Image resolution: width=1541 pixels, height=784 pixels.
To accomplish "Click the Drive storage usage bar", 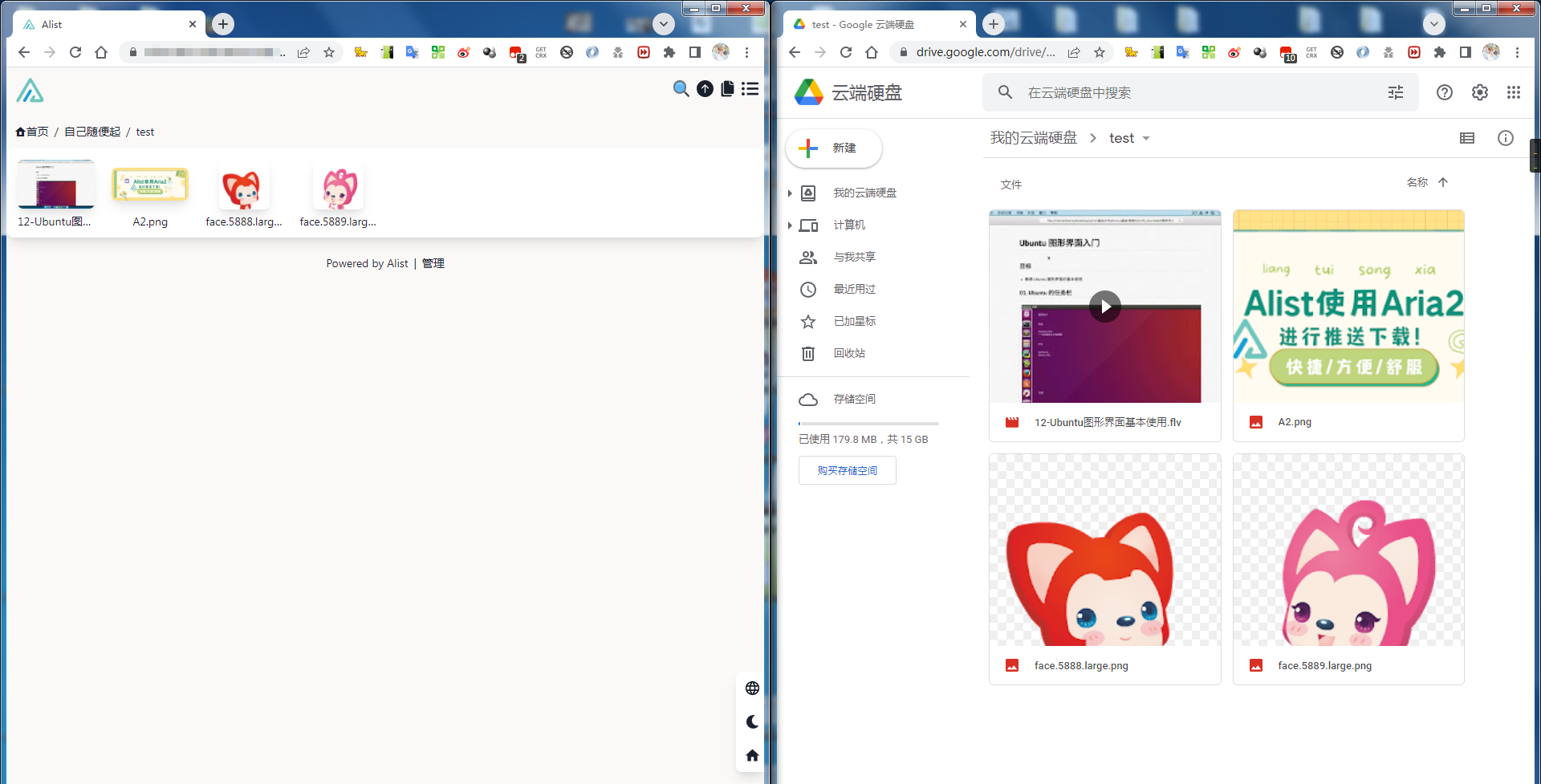I will coord(868,423).
